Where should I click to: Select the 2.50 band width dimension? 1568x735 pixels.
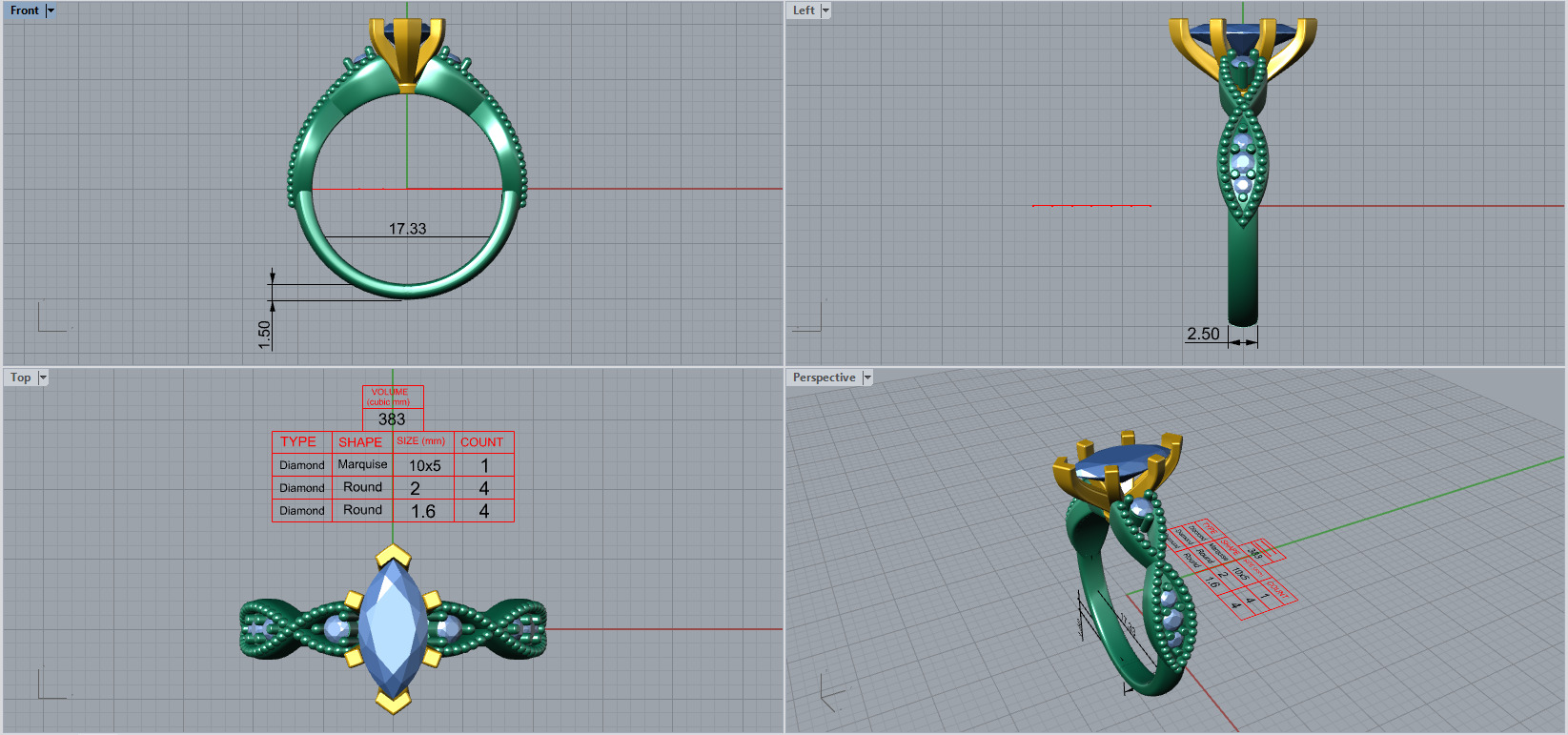[x=1203, y=334]
